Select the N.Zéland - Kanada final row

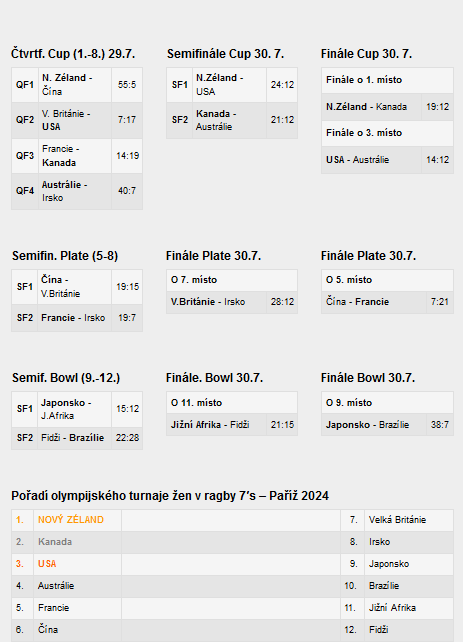pyautogui.click(x=387, y=107)
